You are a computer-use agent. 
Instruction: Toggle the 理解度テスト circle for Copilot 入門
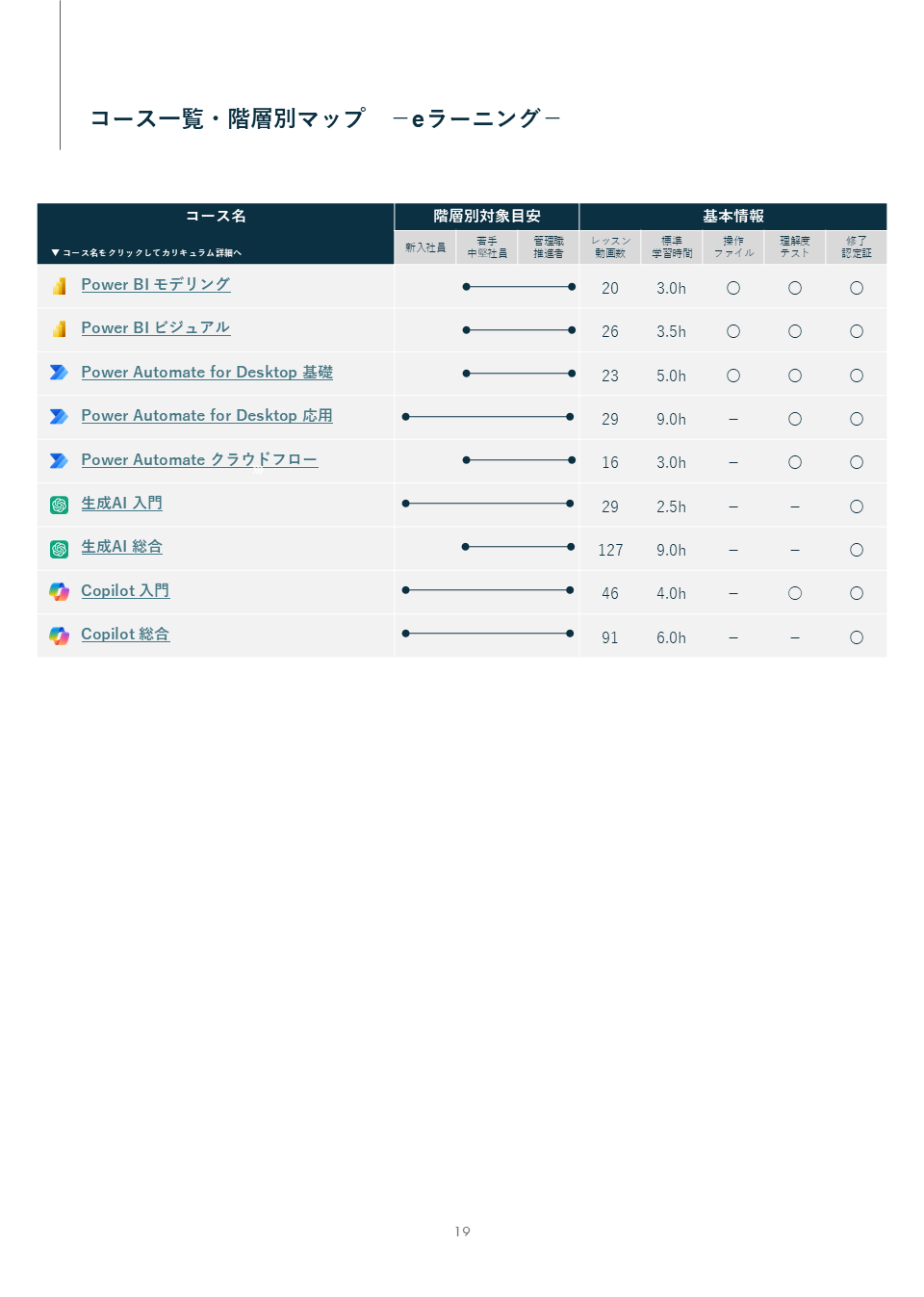(795, 592)
